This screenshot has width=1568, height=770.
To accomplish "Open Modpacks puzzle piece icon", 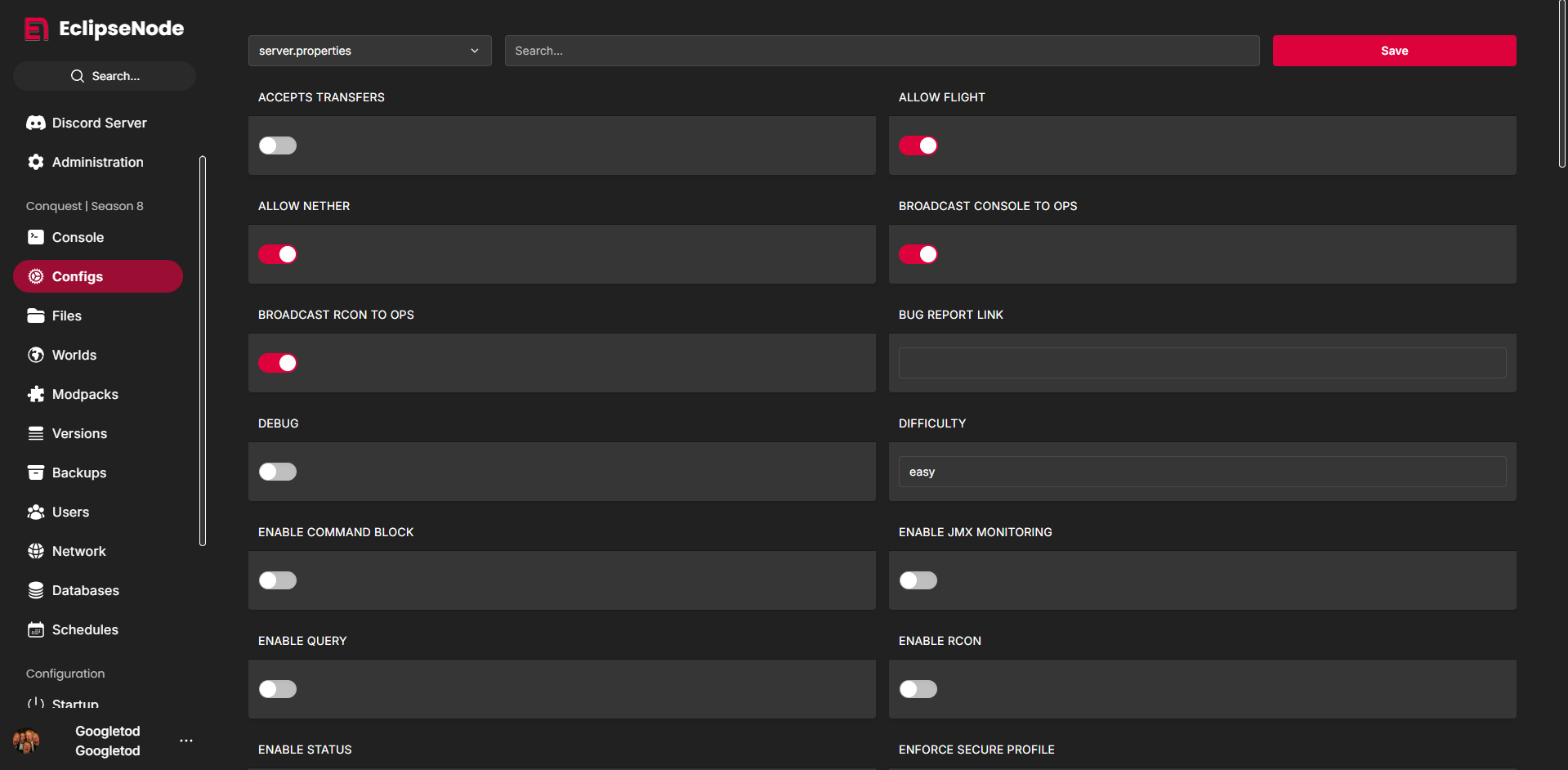I will [x=36, y=394].
